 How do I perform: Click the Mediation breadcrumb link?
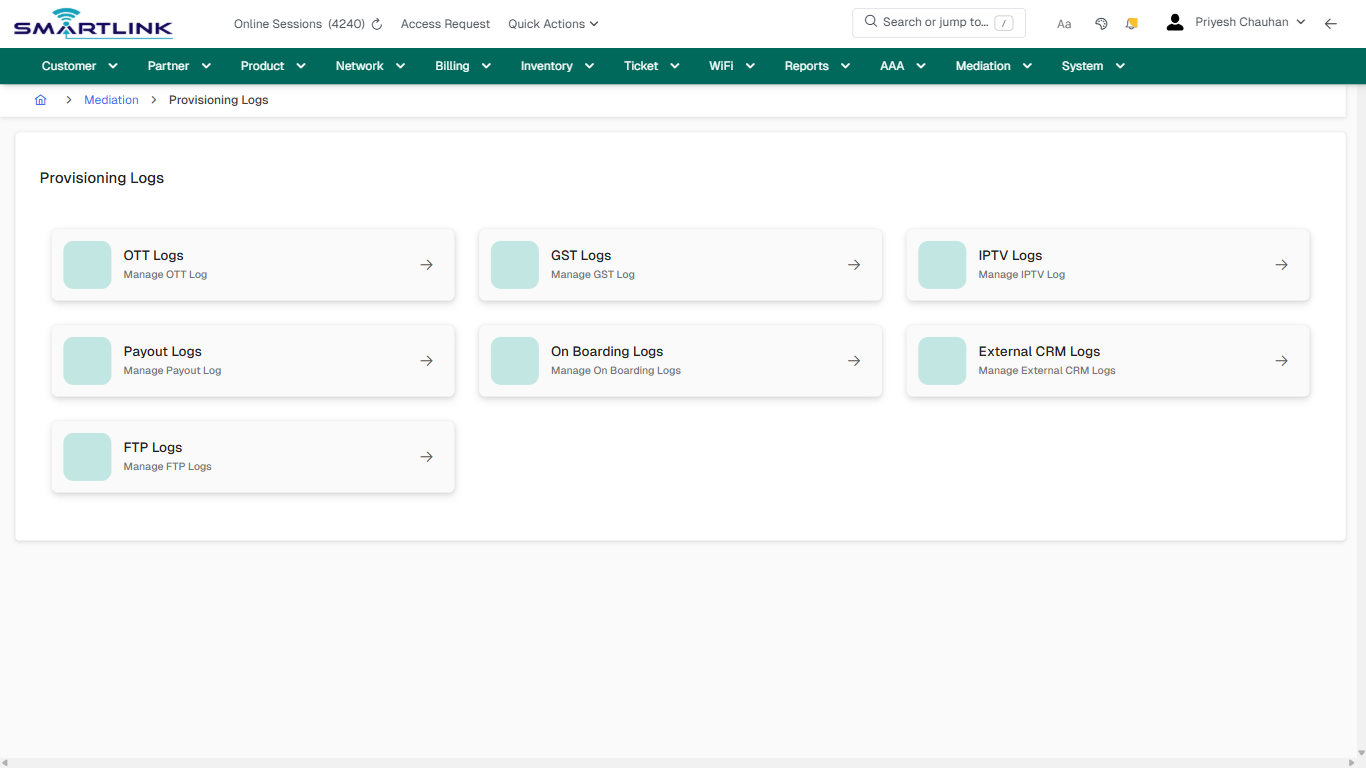111,100
